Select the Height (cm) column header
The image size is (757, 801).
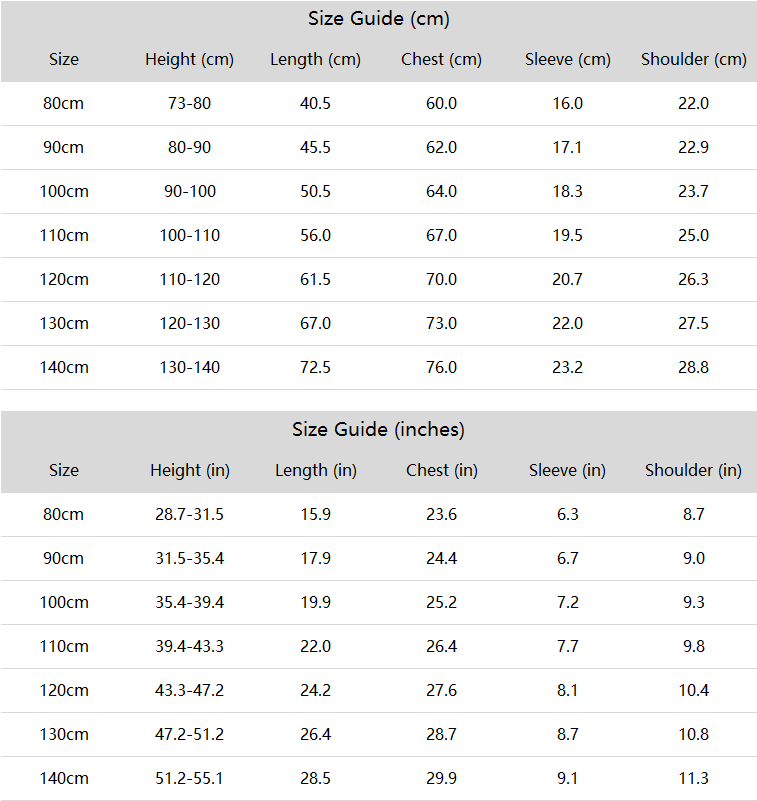click(x=190, y=59)
